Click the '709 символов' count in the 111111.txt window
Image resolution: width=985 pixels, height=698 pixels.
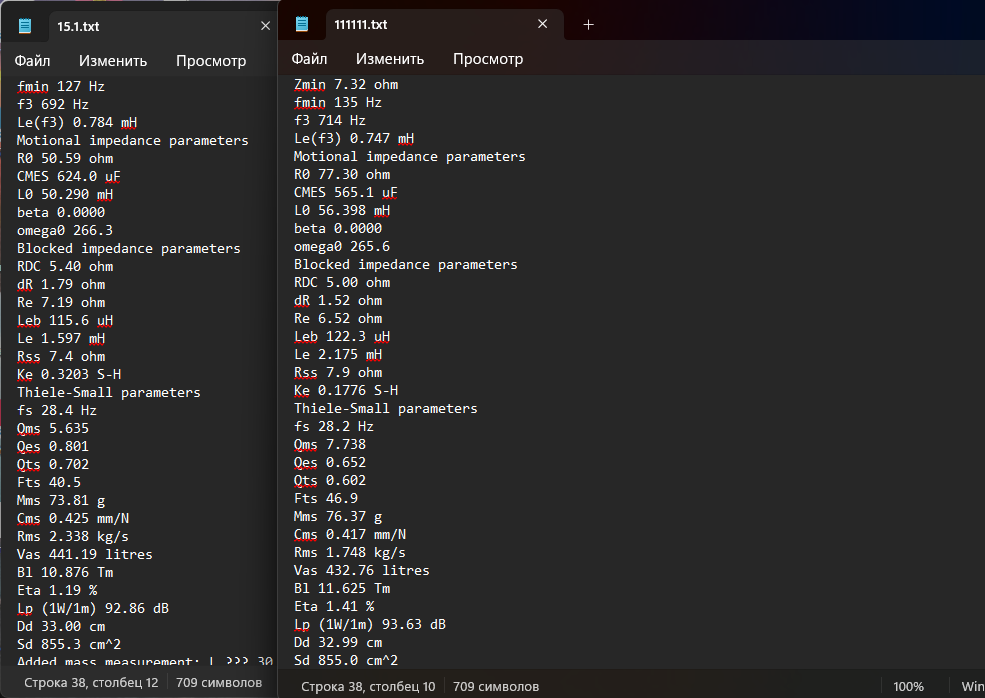tap(496, 687)
